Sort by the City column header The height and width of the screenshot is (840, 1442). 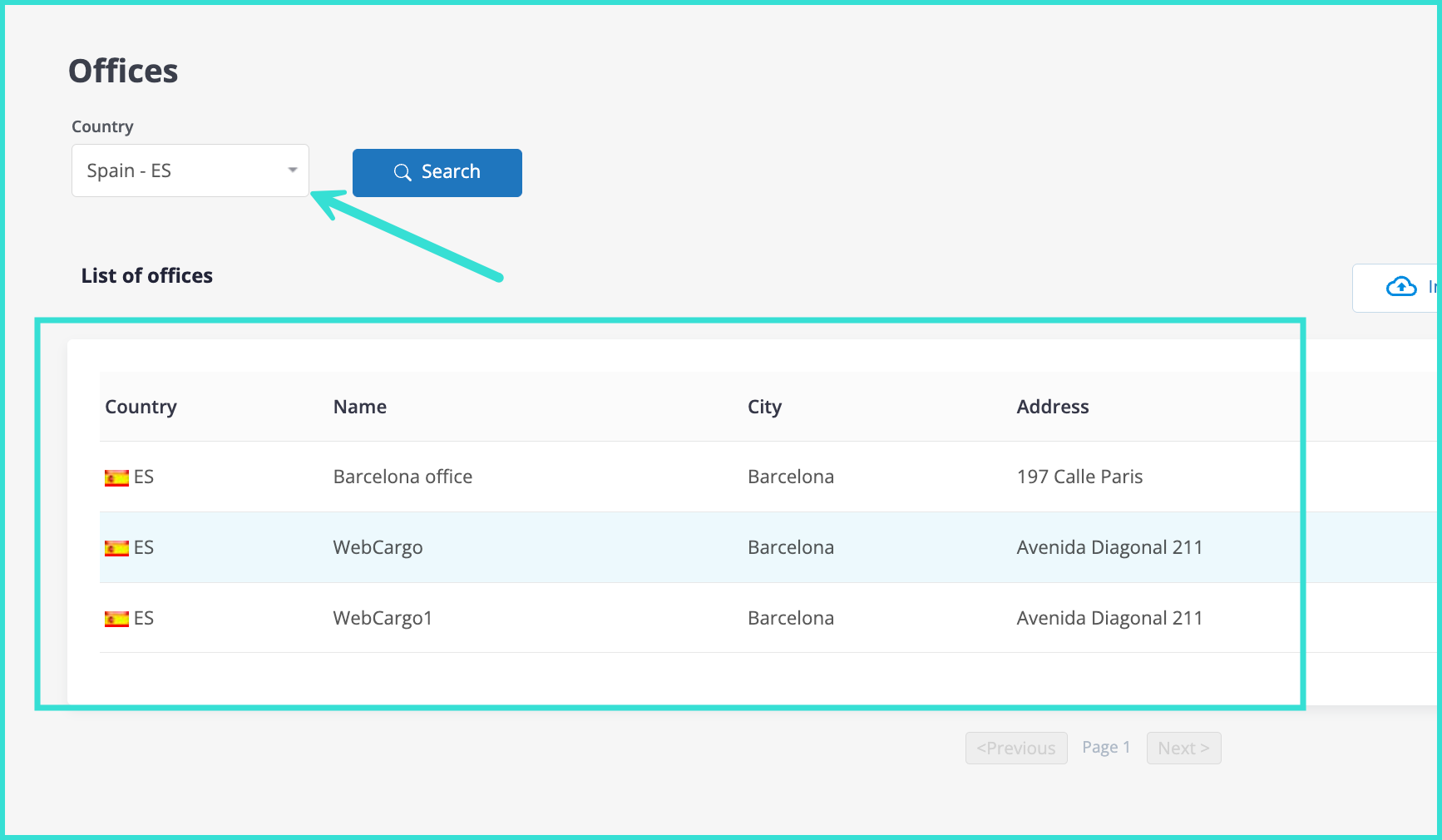pyautogui.click(x=763, y=407)
